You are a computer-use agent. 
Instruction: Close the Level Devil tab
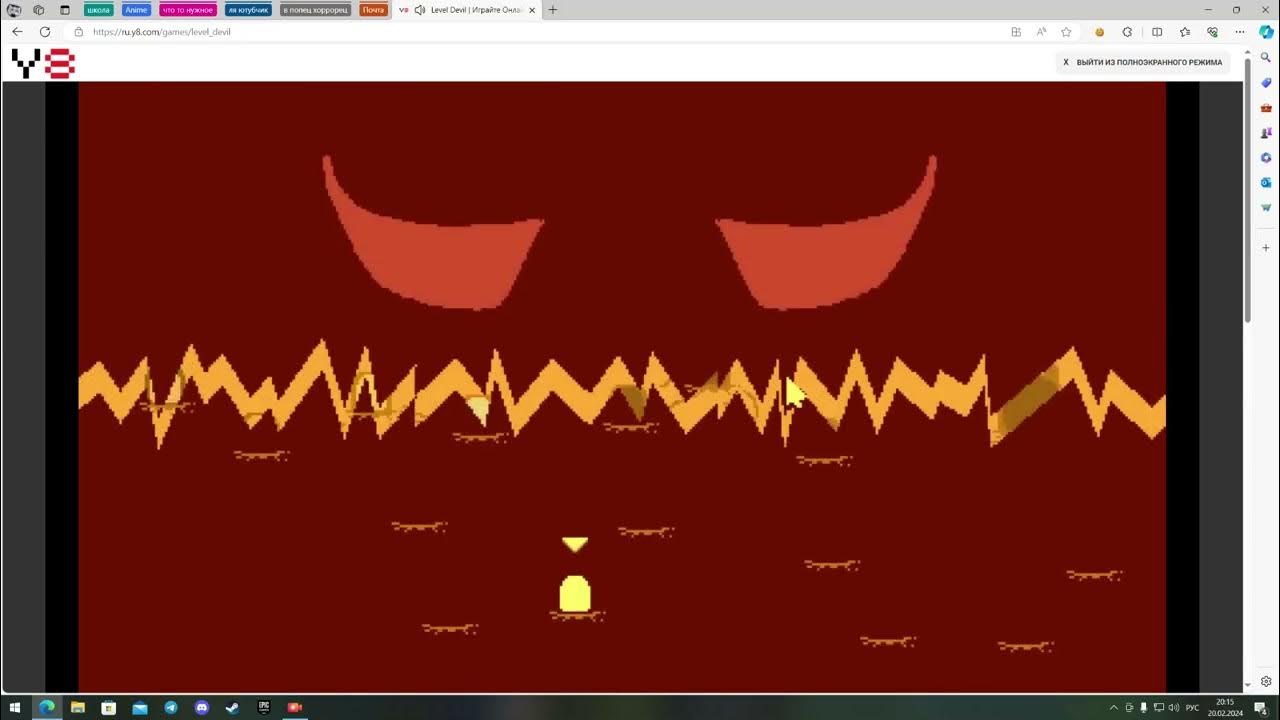(532, 10)
